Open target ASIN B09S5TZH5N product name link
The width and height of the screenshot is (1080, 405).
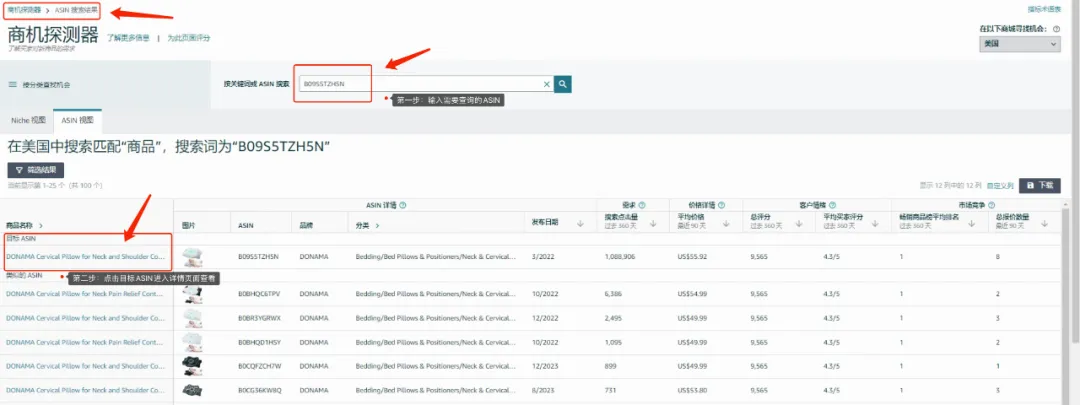[86, 256]
